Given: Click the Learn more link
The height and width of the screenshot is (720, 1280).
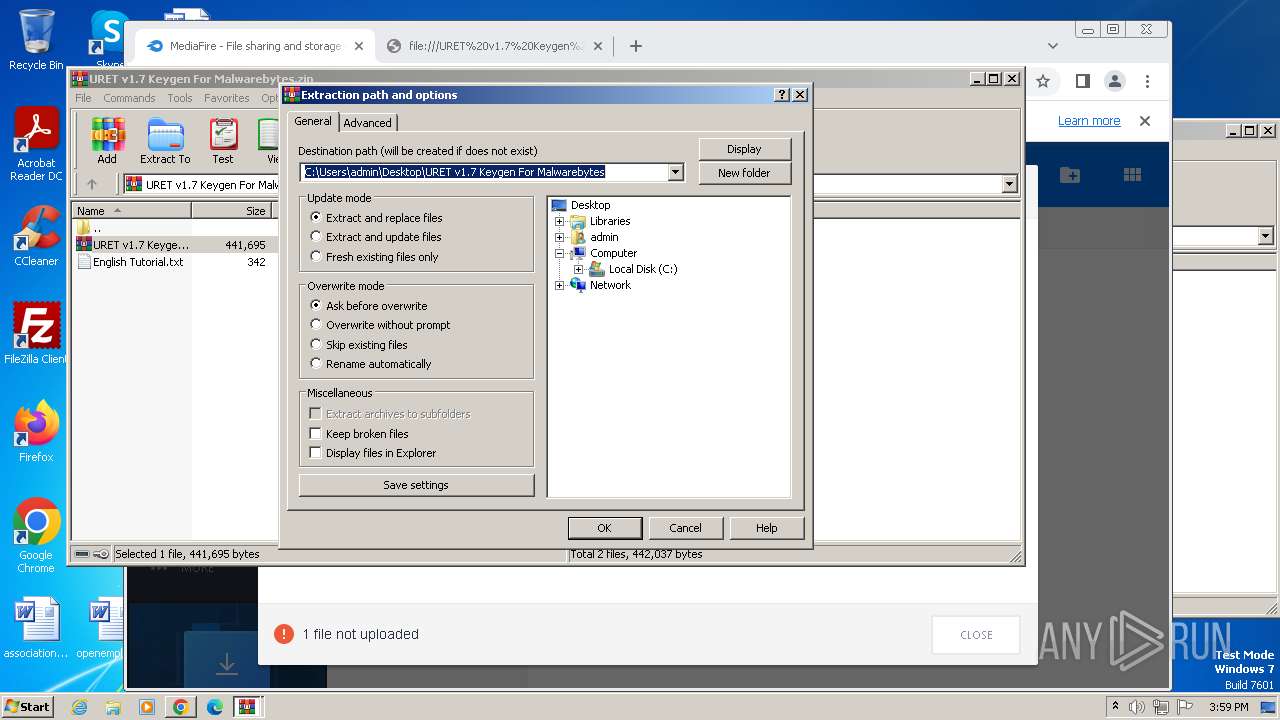Looking at the screenshot, I should 1089,121.
